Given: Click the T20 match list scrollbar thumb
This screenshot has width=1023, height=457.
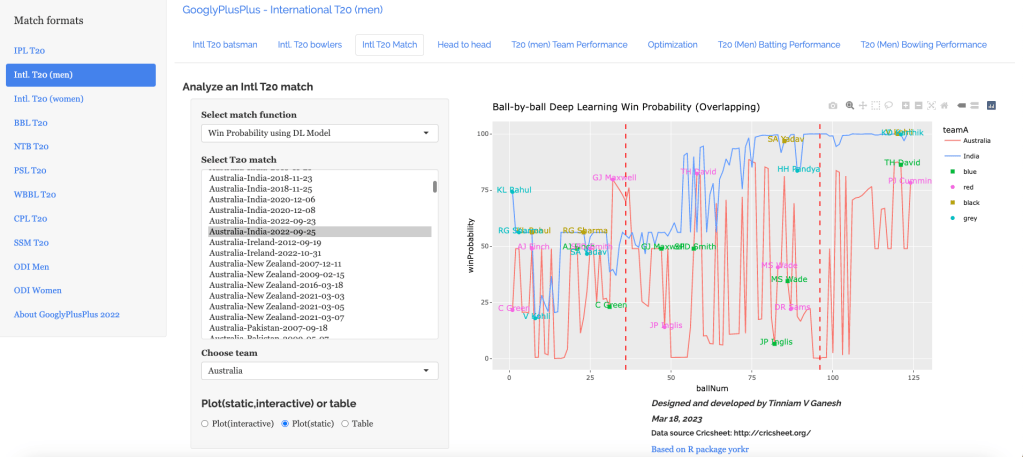Looking at the screenshot, I should pos(434,186).
